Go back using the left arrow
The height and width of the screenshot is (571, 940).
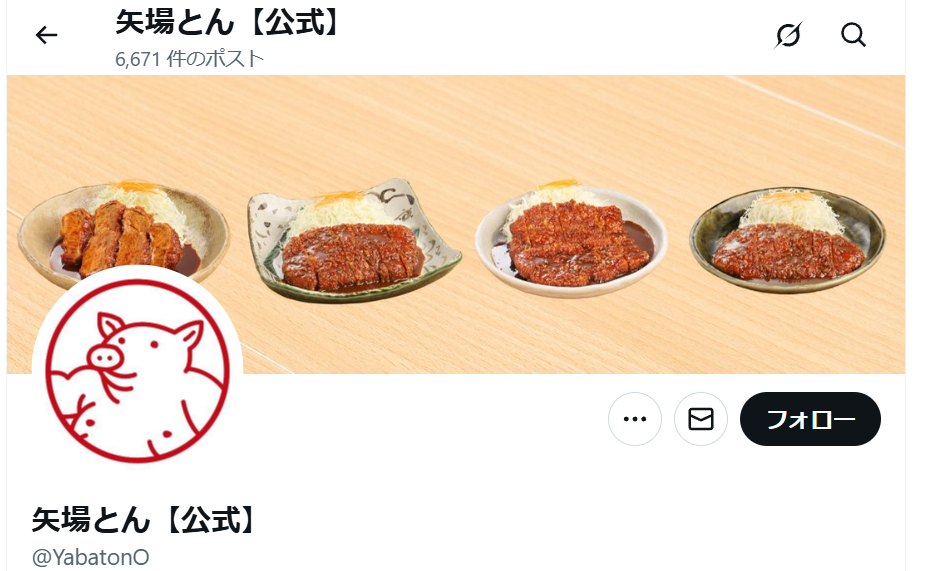(x=46, y=35)
